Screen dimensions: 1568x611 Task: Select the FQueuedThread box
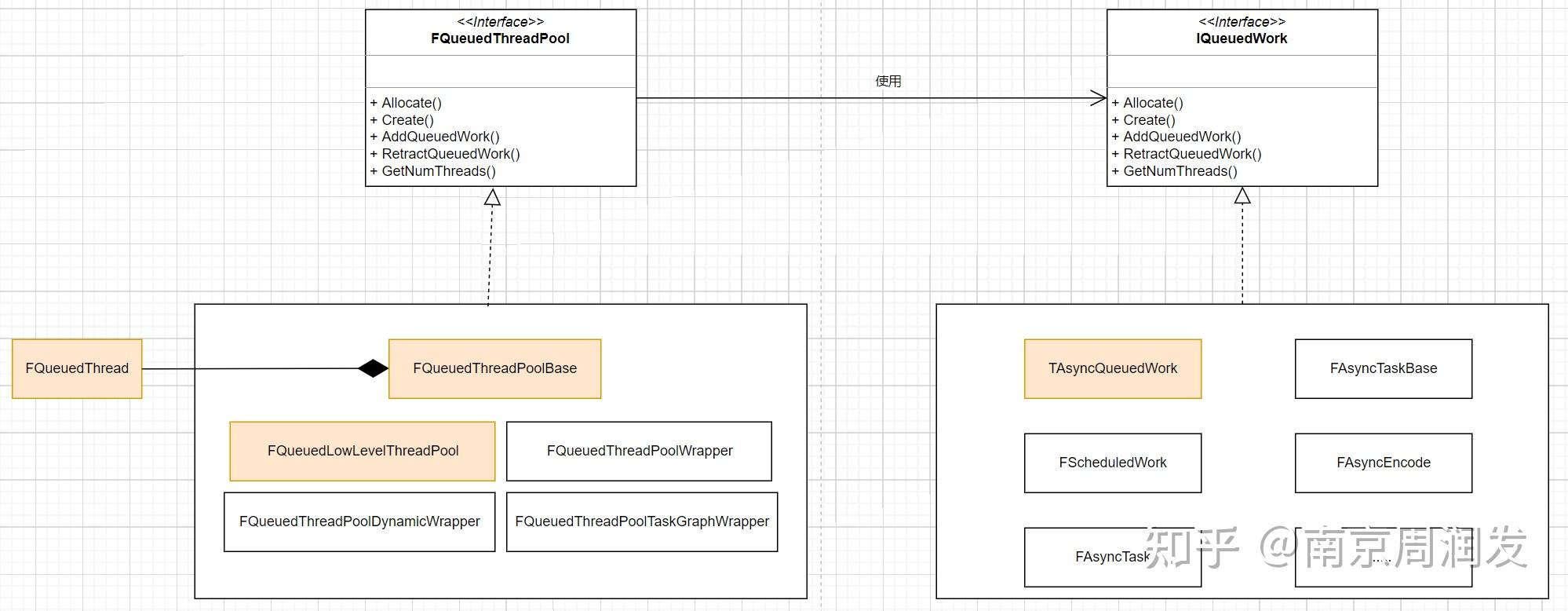pyautogui.click(x=77, y=368)
